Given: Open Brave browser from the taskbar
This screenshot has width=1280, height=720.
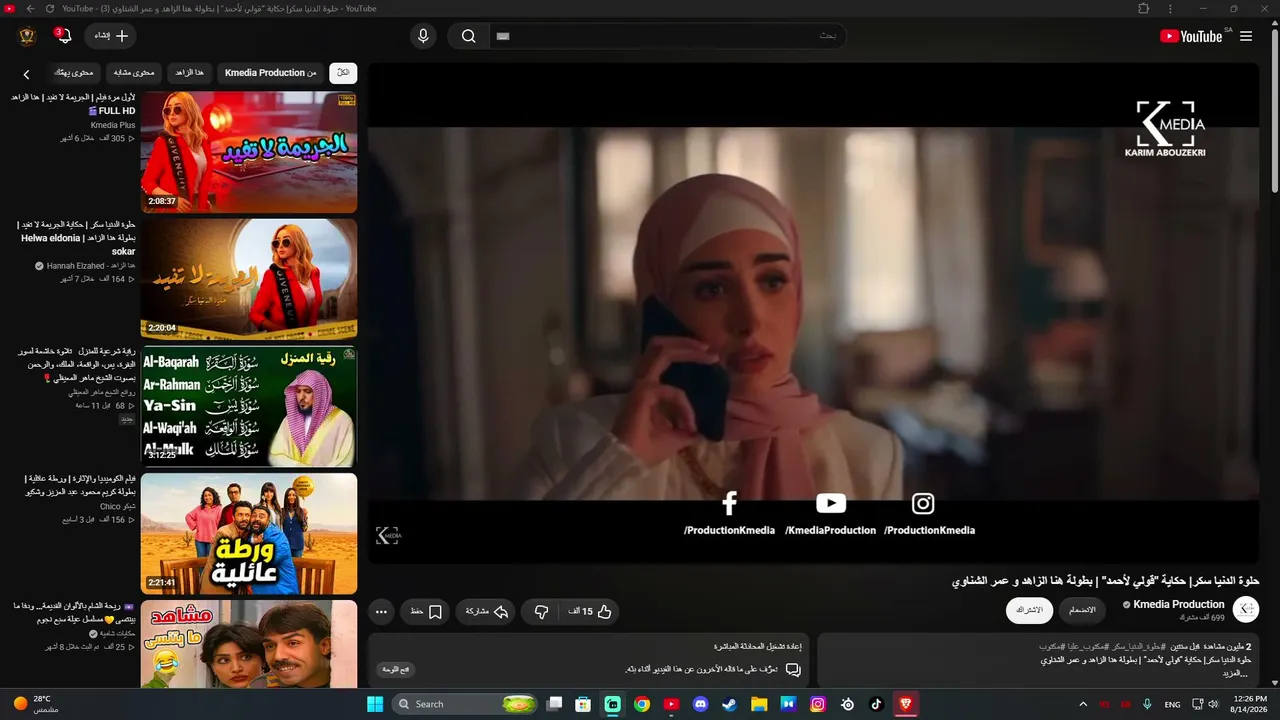Looking at the screenshot, I should click(x=906, y=704).
